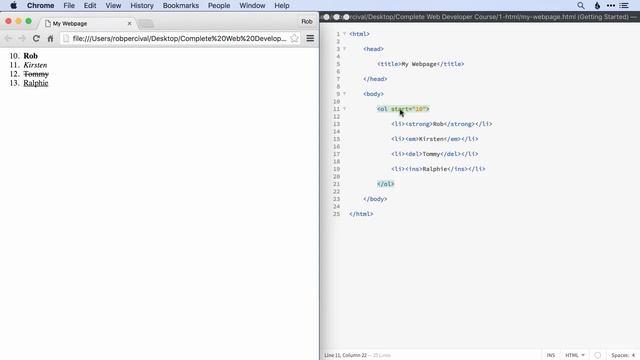Open Notification Center list icon
The width and height of the screenshot is (640, 360).
tap(624, 5)
